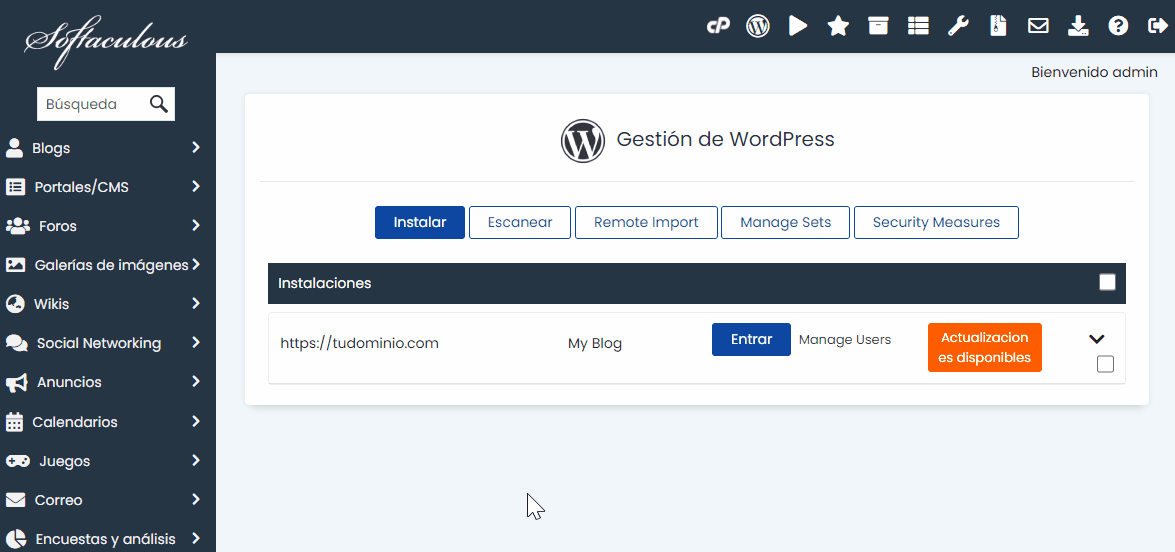Click the Calendarios calendar icon

pos(14,422)
